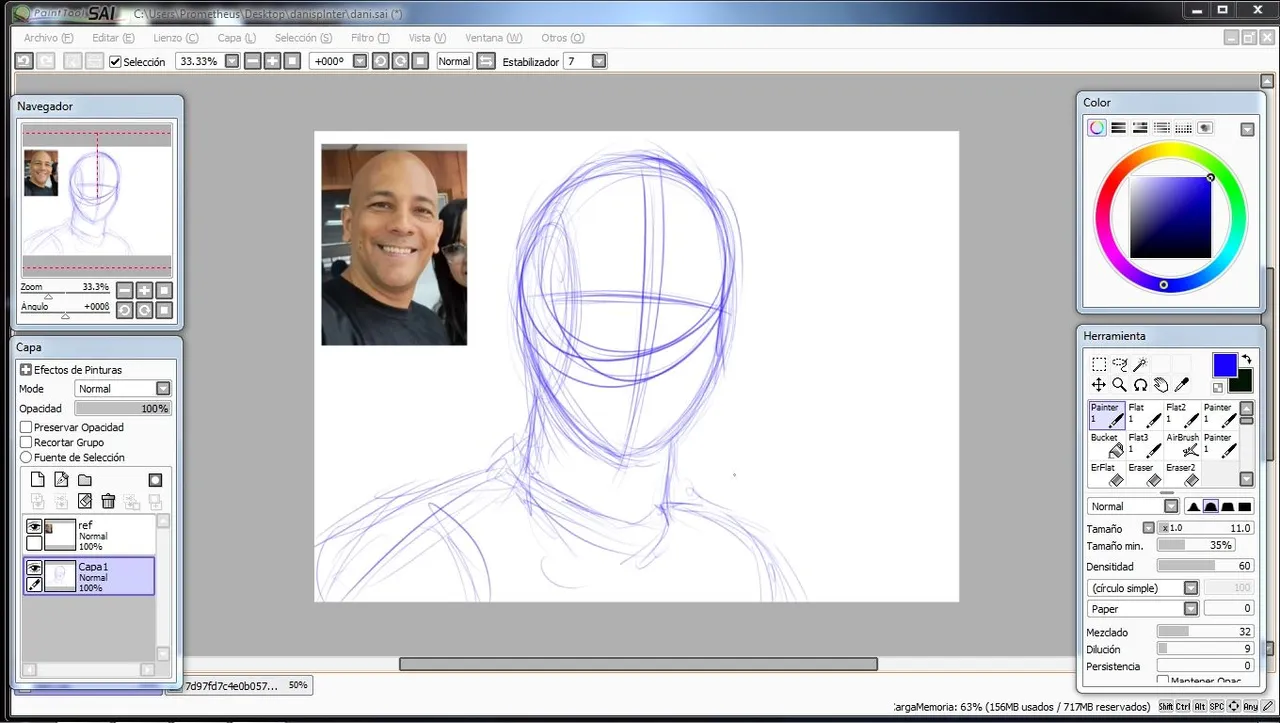Show the RGB sliders in Color panel
This screenshot has width=1280, height=723.
[1119, 128]
